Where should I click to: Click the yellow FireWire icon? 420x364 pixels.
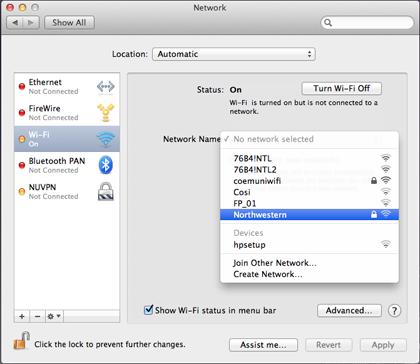[106, 113]
